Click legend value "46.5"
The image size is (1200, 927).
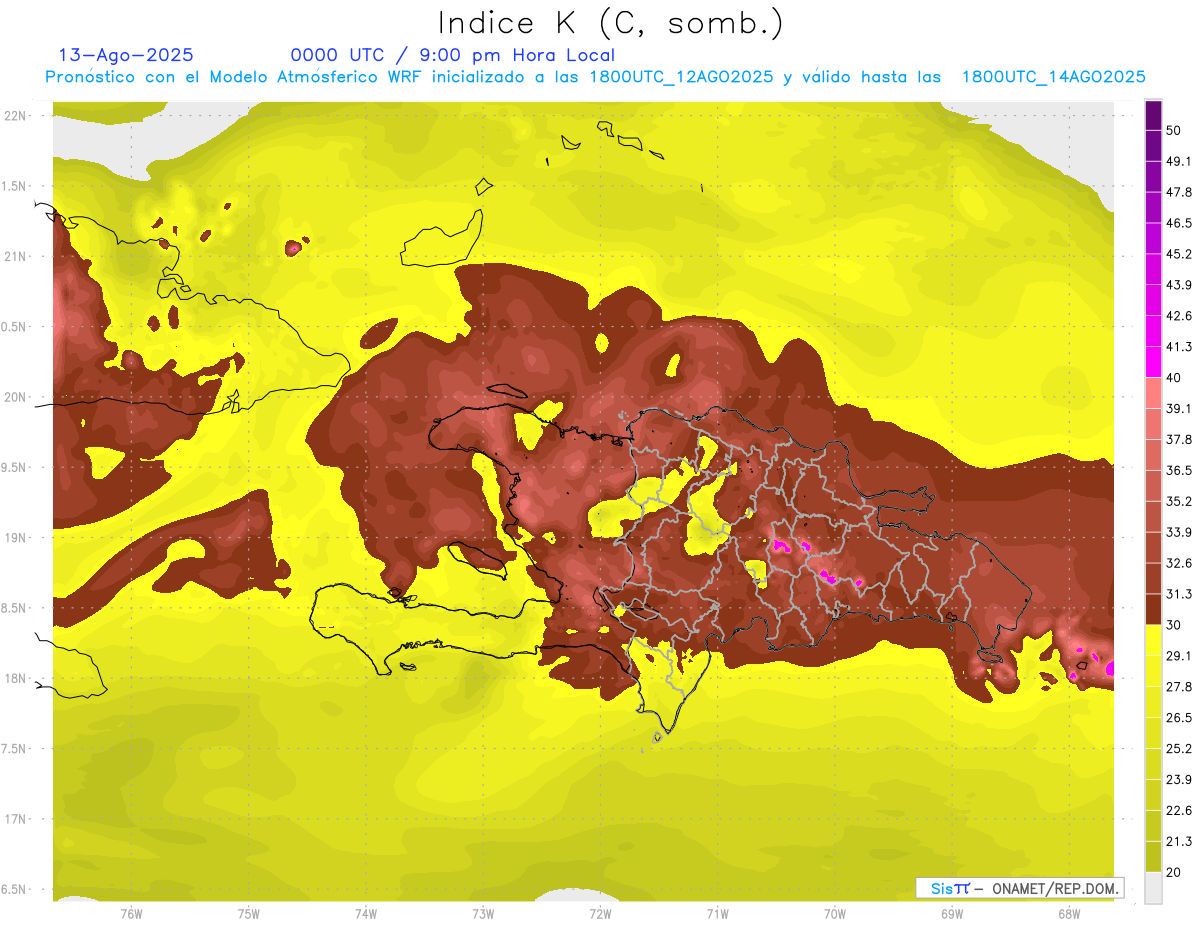1179,223
